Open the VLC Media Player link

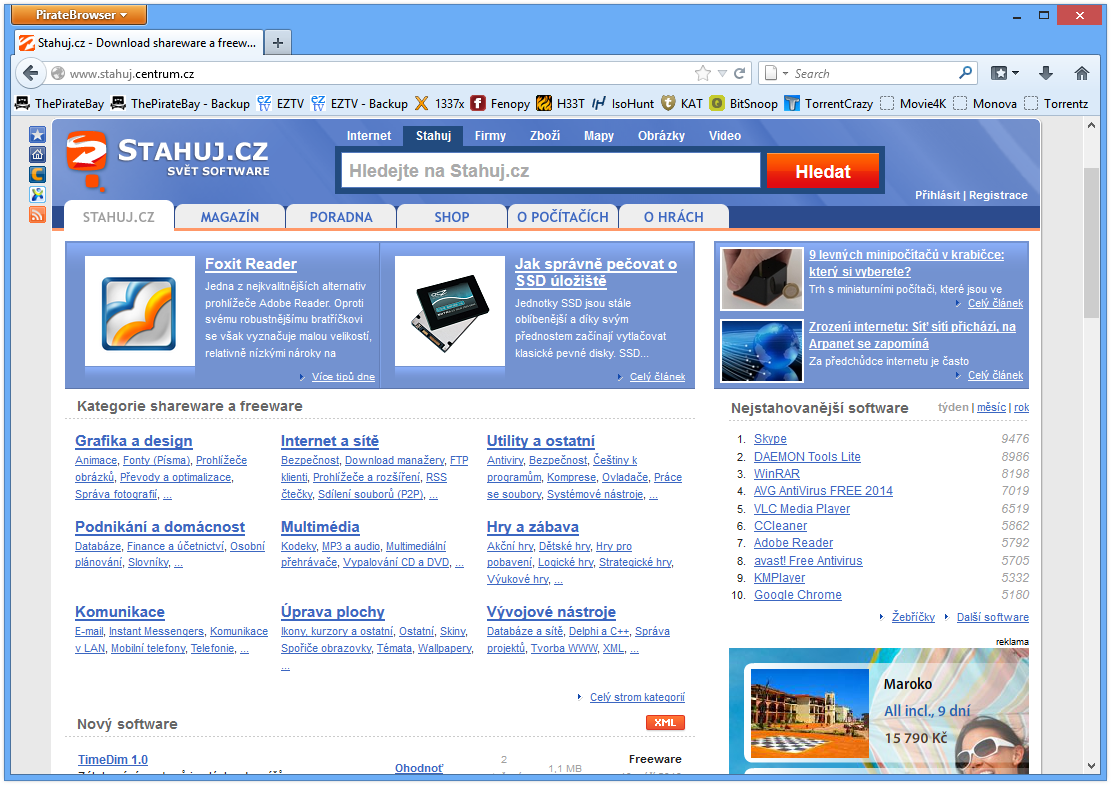[x=801, y=508]
